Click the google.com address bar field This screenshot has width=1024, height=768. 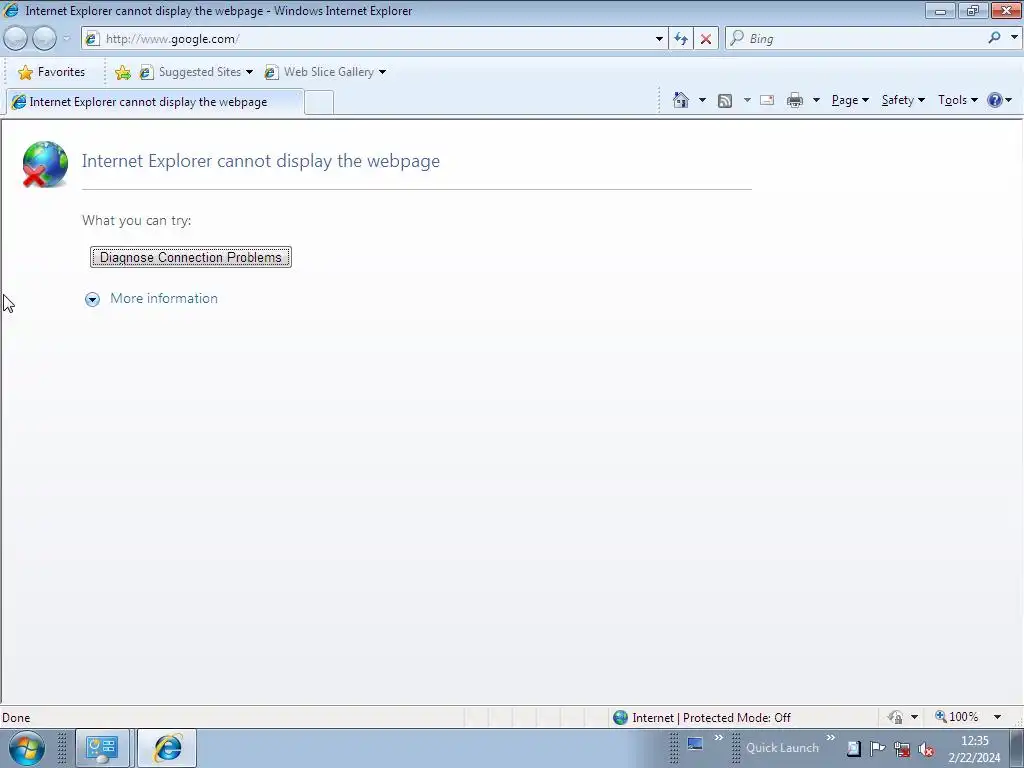pos(372,39)
